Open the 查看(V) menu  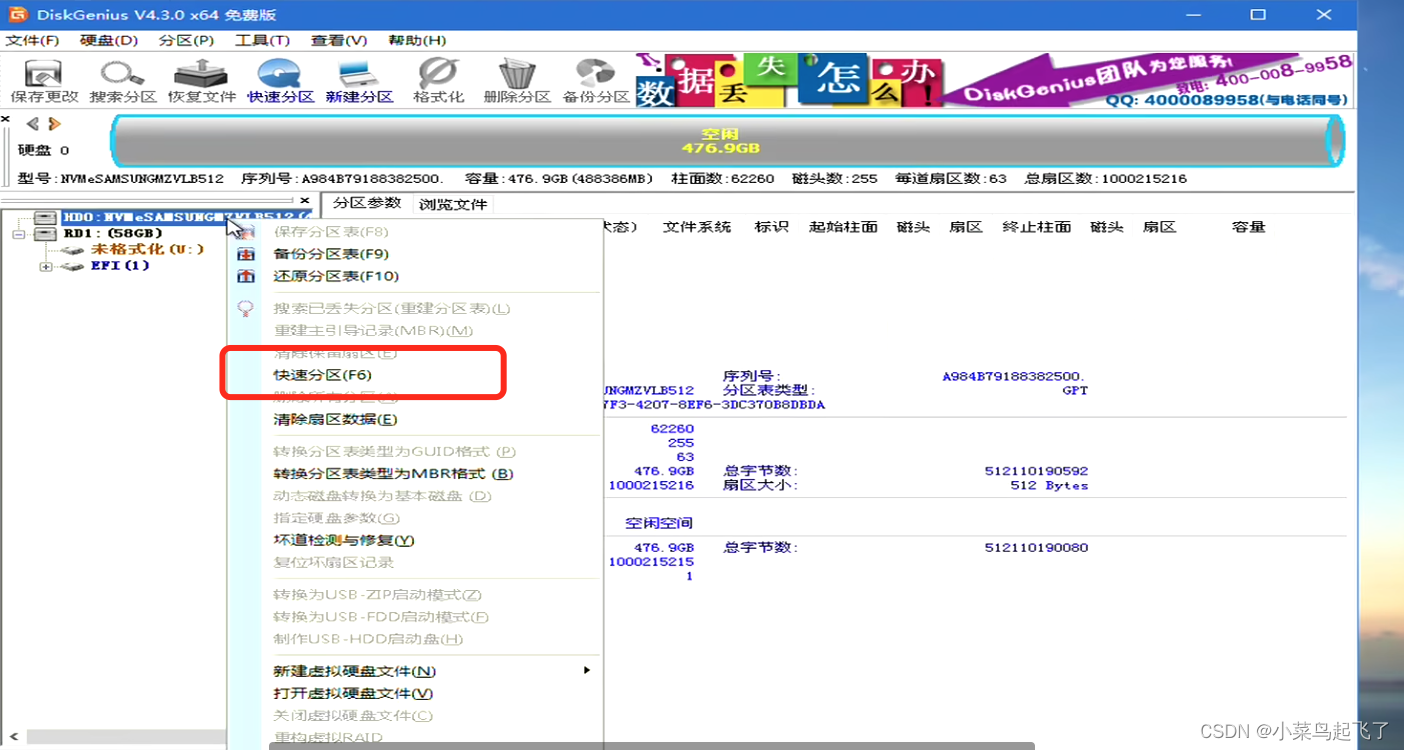click(339, 40)
